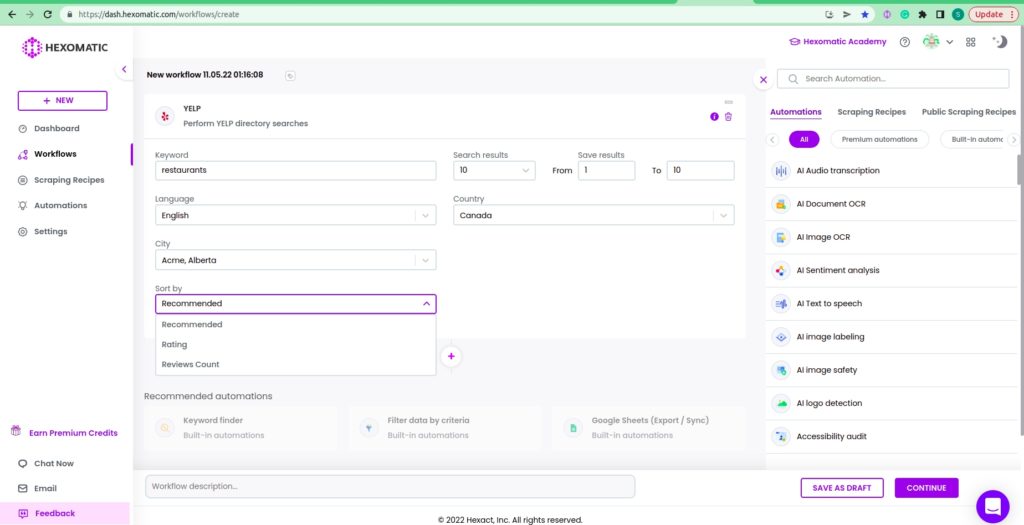Viewport: 1024px width, 525px height.
Task: Collapse the Sort by dropdown
Action: coord(426,304)
